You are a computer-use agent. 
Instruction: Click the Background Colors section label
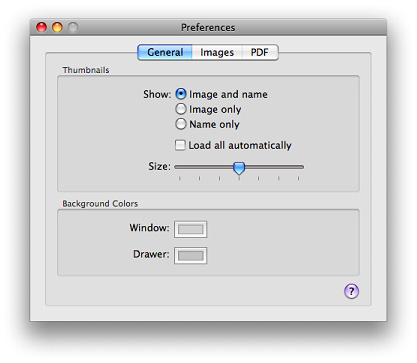pos(100,204)
